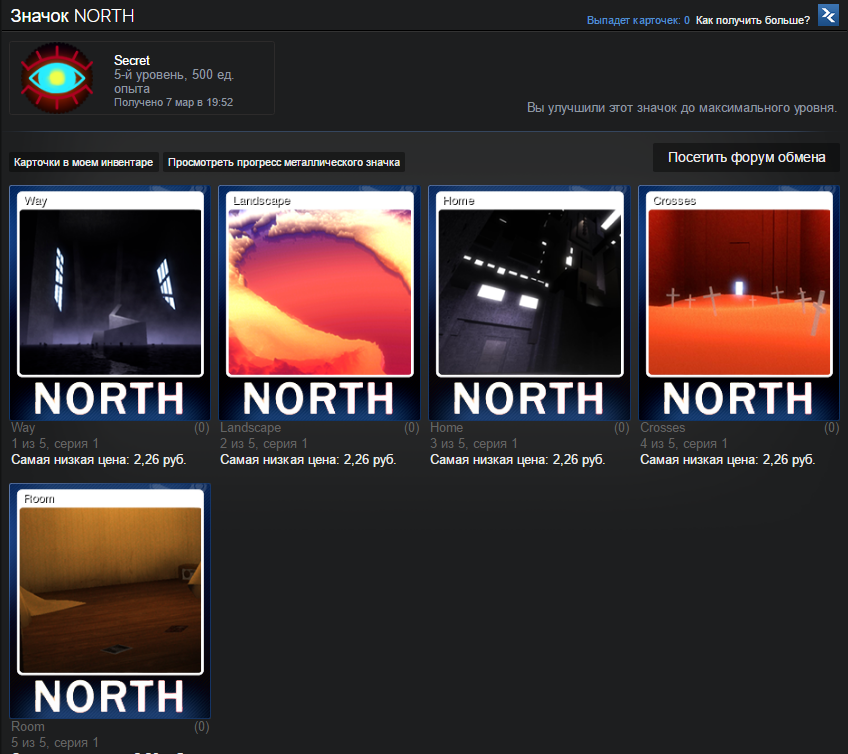Click '5-й уровень, 500 ед. опыта' text
The image size is (848, 754).
click(x=174, y=81)
